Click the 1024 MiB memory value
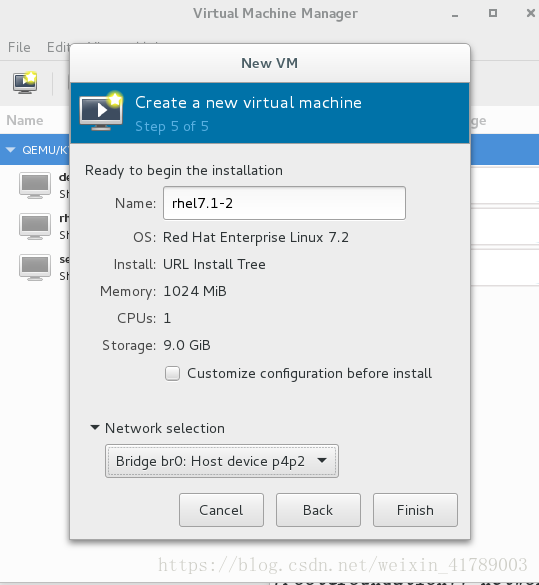The height and width of the screenshot is (585, 539). click(195, 291)
